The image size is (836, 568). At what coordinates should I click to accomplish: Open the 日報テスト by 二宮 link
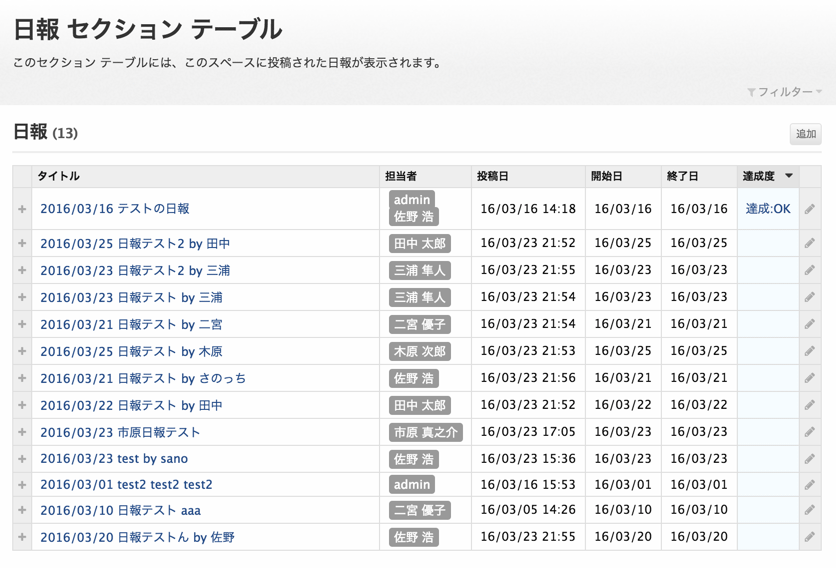(131, 324)
